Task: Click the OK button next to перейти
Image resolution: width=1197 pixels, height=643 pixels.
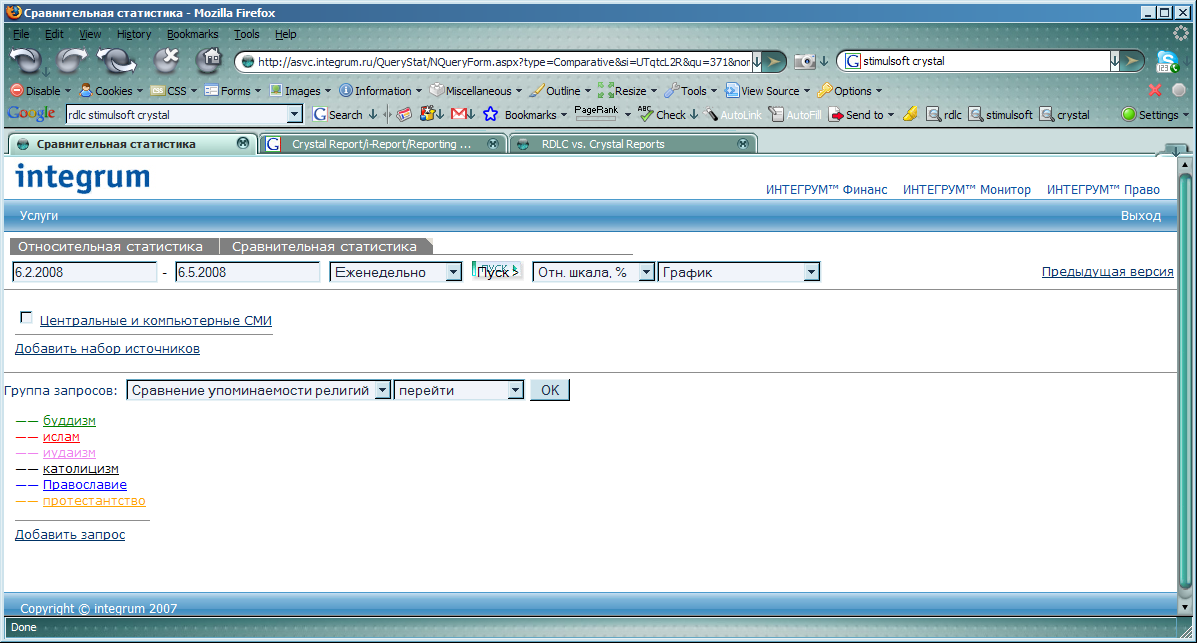Action: coord(550,390)
